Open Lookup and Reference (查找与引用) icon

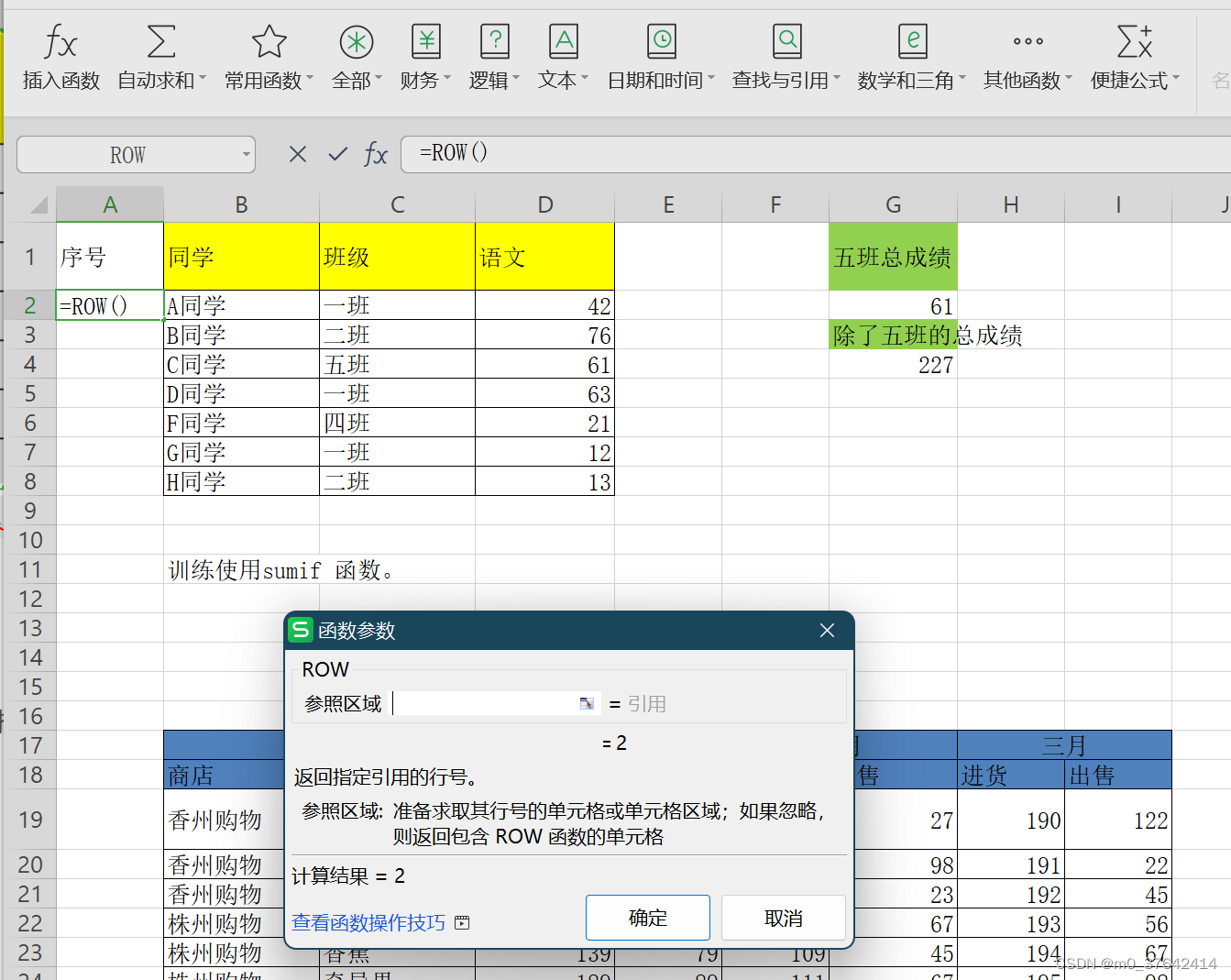(x=786, y=42)
